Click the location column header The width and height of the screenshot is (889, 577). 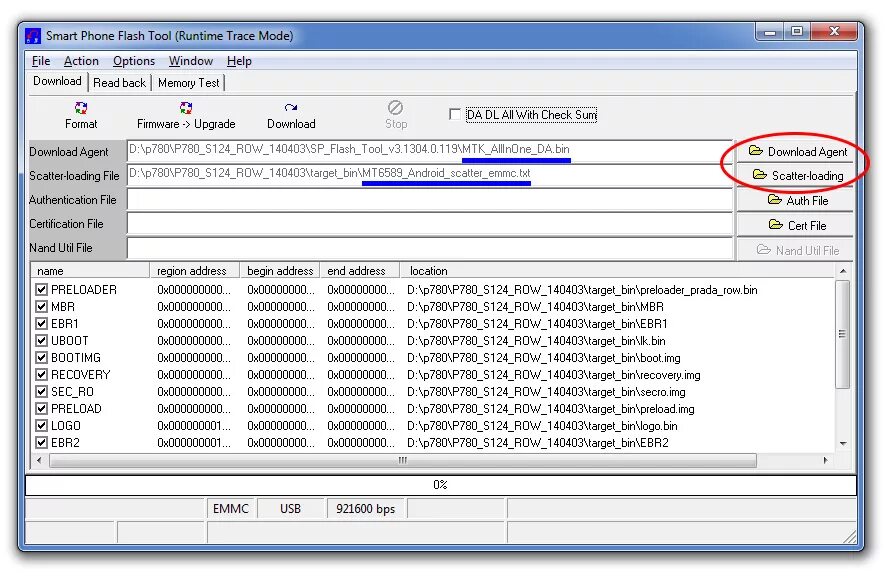pyautogui.click(x=617, y=271)
